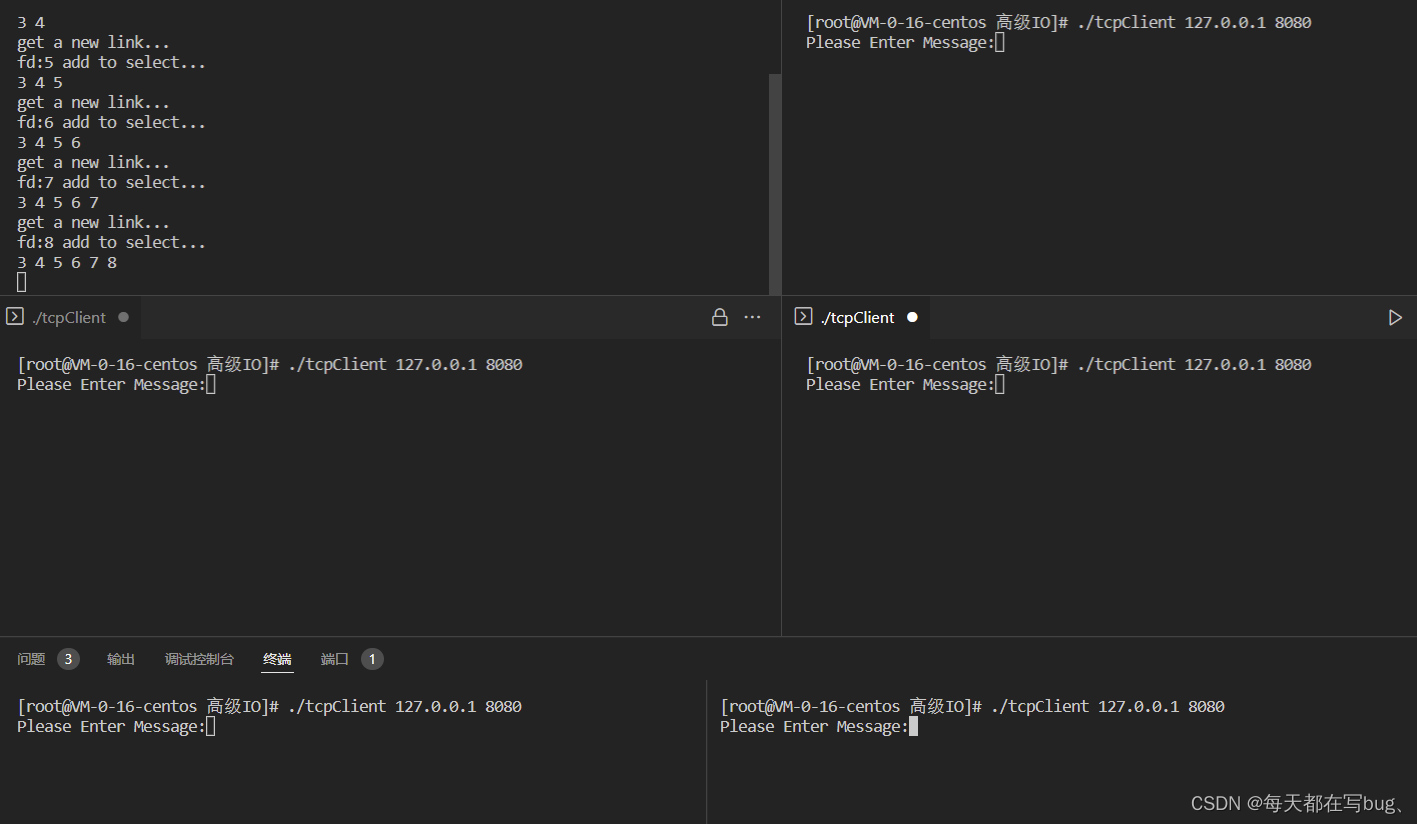Viewport: 1417px width, 824px height.
Task: Select the 终端 panel tab
Action: (277, 659)
